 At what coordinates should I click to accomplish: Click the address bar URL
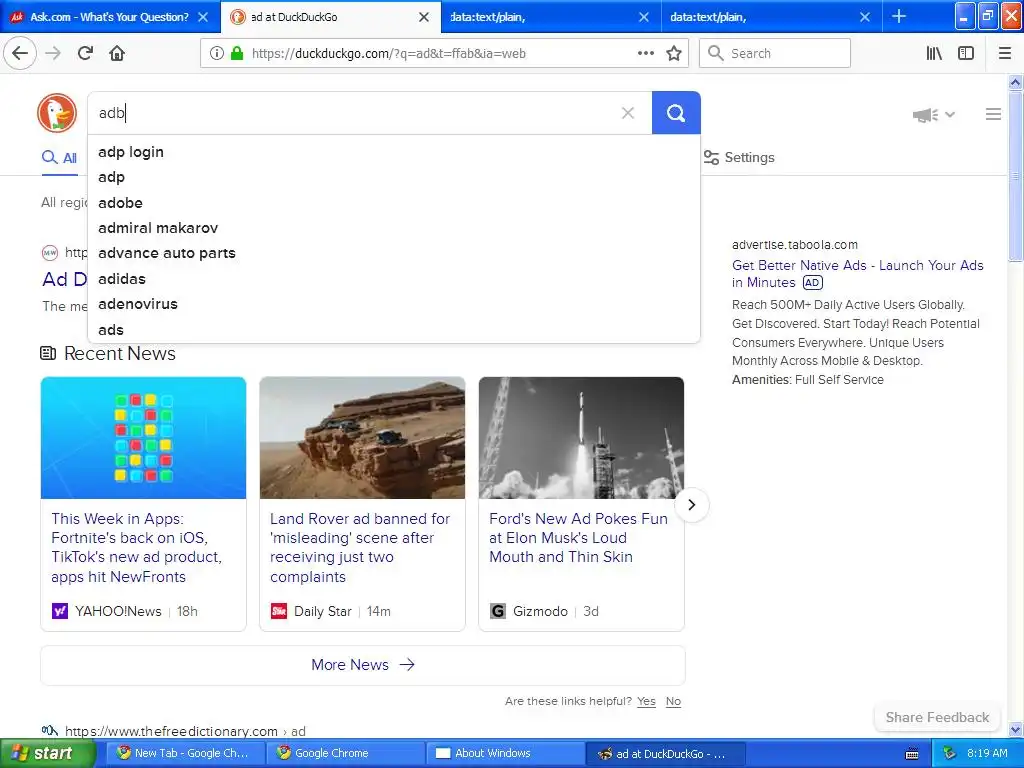[389, 54]
